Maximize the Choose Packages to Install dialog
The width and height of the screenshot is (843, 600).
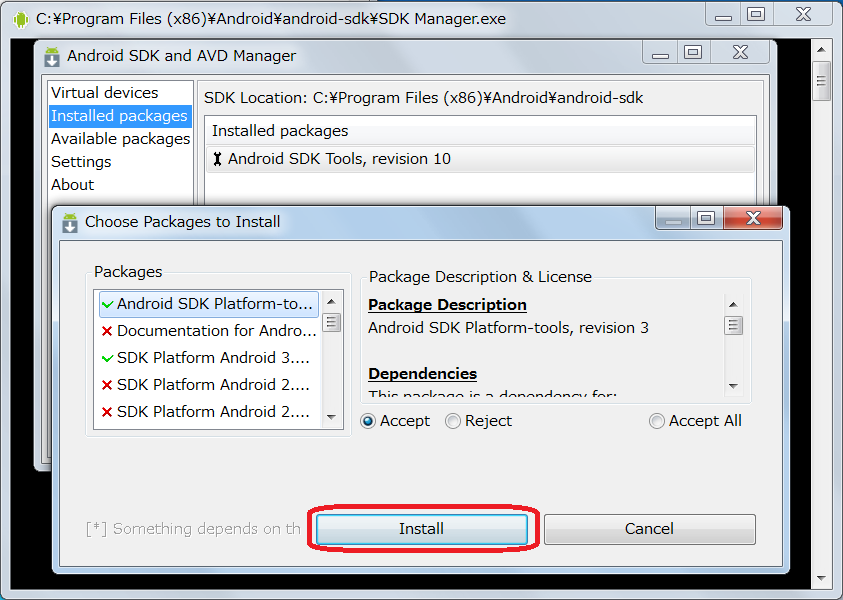coord(706,218)
